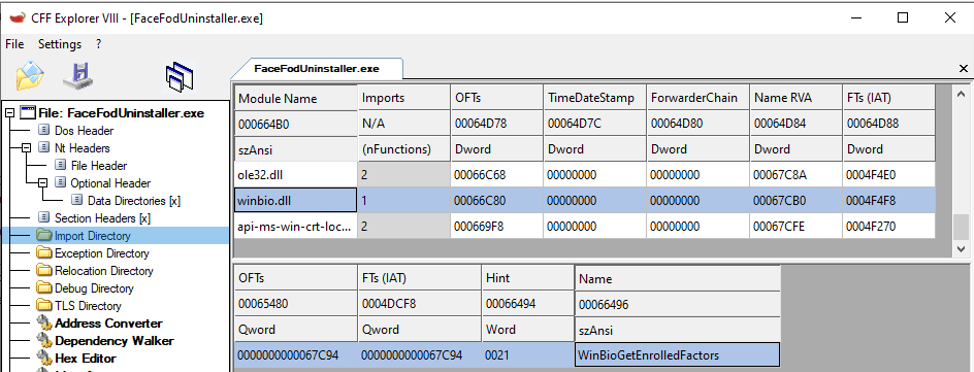Viewport: 974px width, 372px height.
Task: Open Debug Directory in the tree
Action: pyautogui.click(x=94, y=288)
